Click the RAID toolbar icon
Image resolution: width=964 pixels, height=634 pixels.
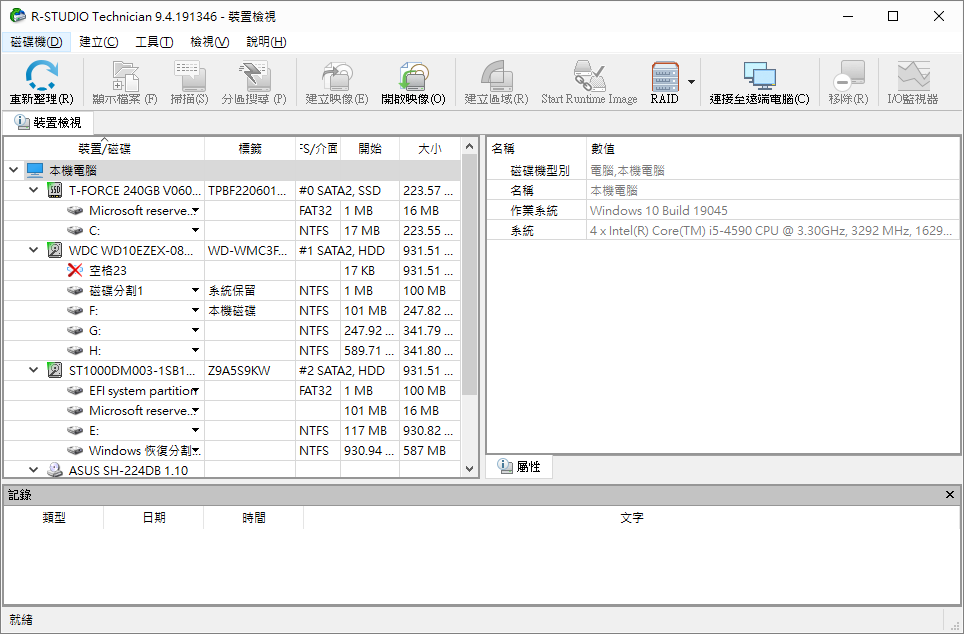[x=665, y=76]
